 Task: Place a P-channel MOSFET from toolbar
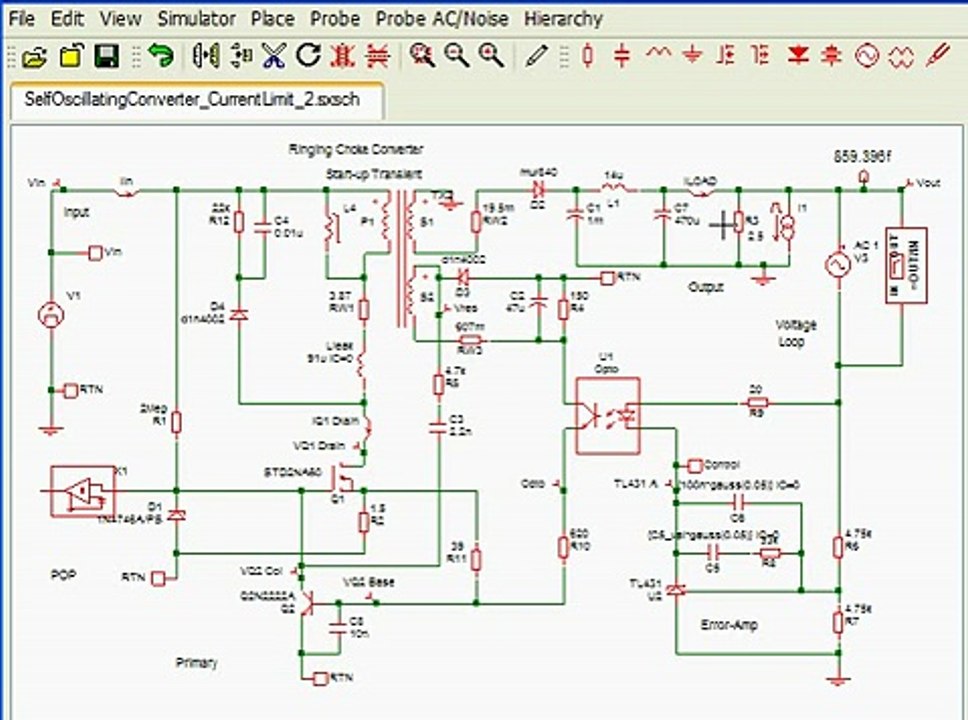click(x=761, y=56)
